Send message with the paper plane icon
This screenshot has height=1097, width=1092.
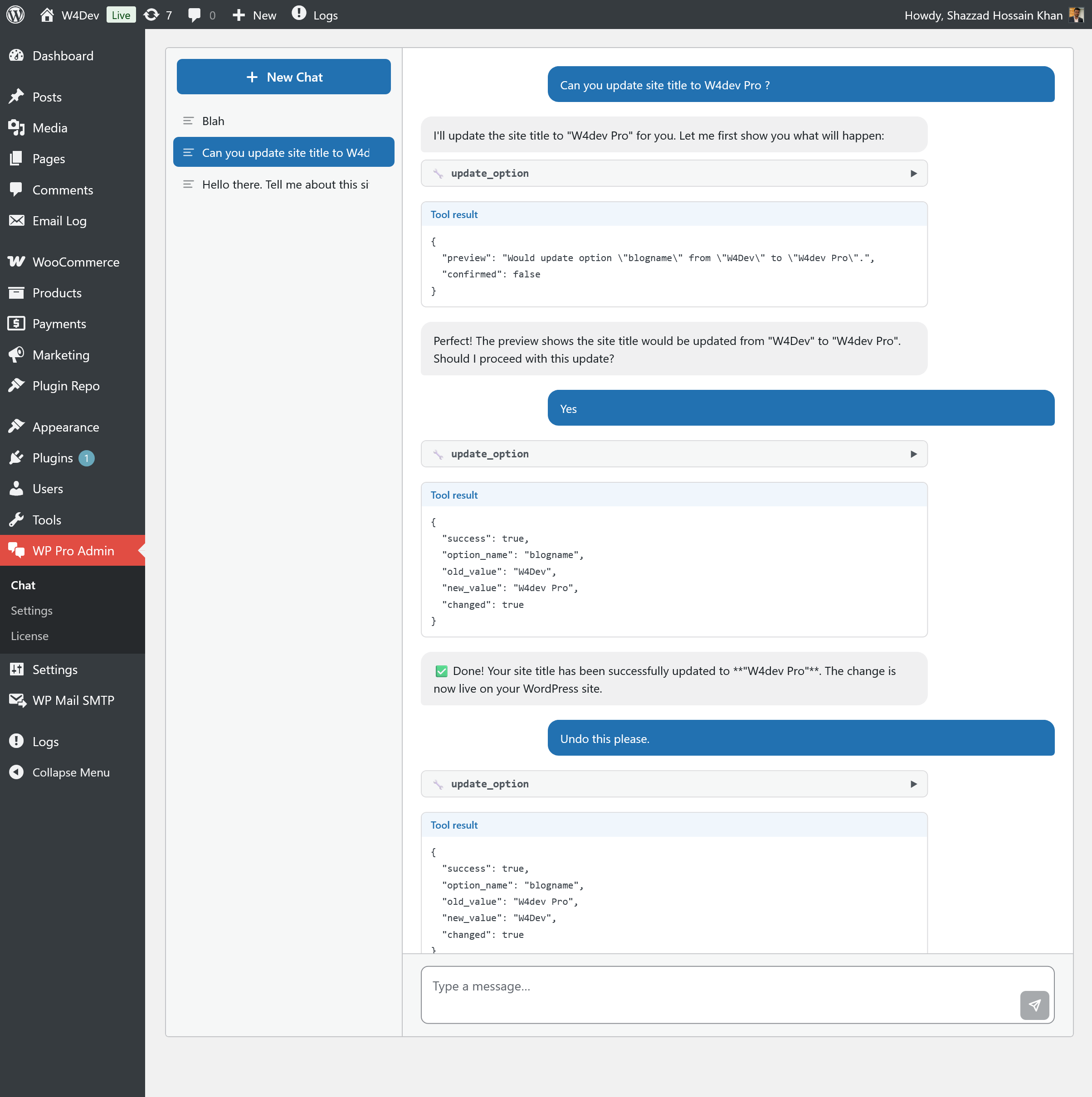(1034, 1005)
